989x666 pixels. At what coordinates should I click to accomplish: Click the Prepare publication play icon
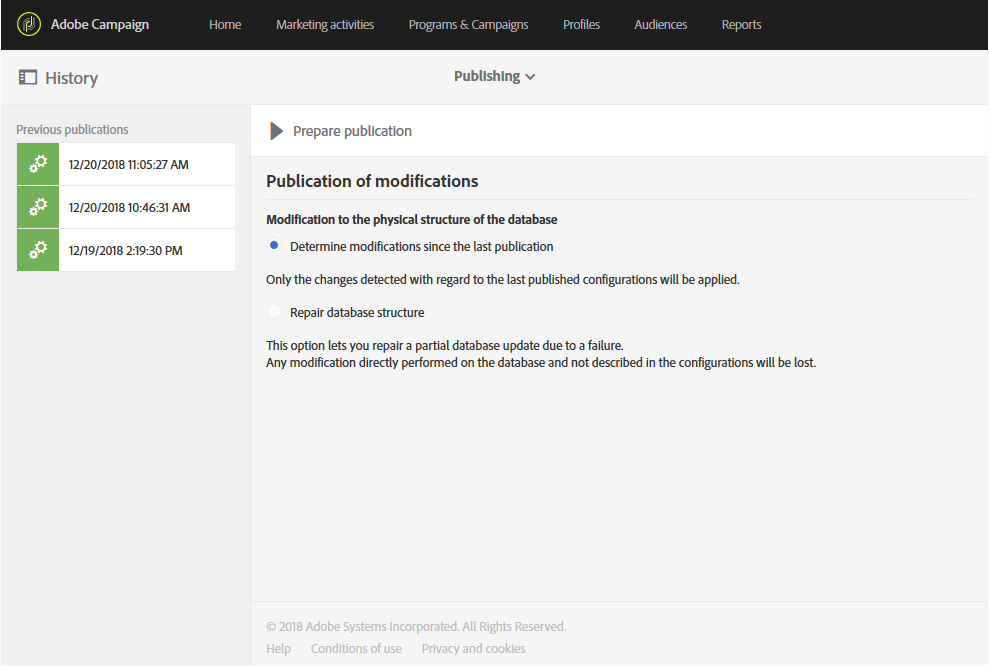[277, 131]
